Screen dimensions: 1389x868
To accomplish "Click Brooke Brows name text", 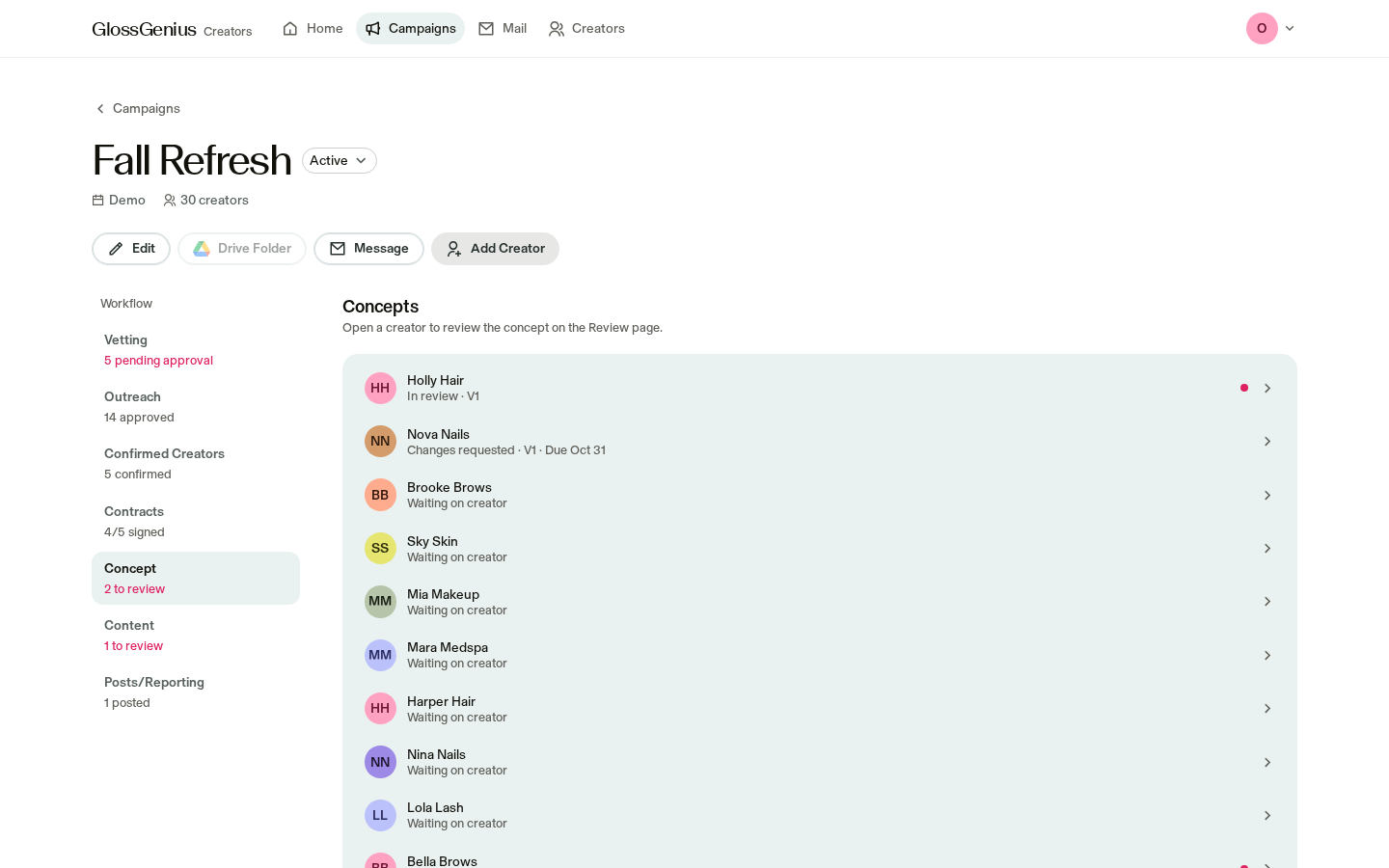I will tap(449, 488).
